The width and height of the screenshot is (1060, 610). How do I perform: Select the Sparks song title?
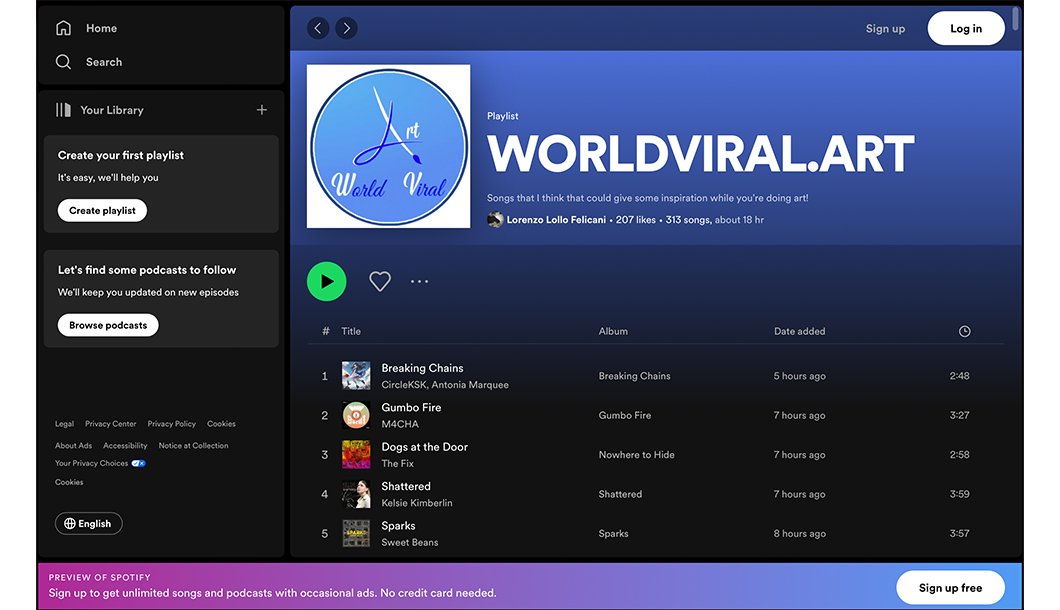(x=398, y=525)
